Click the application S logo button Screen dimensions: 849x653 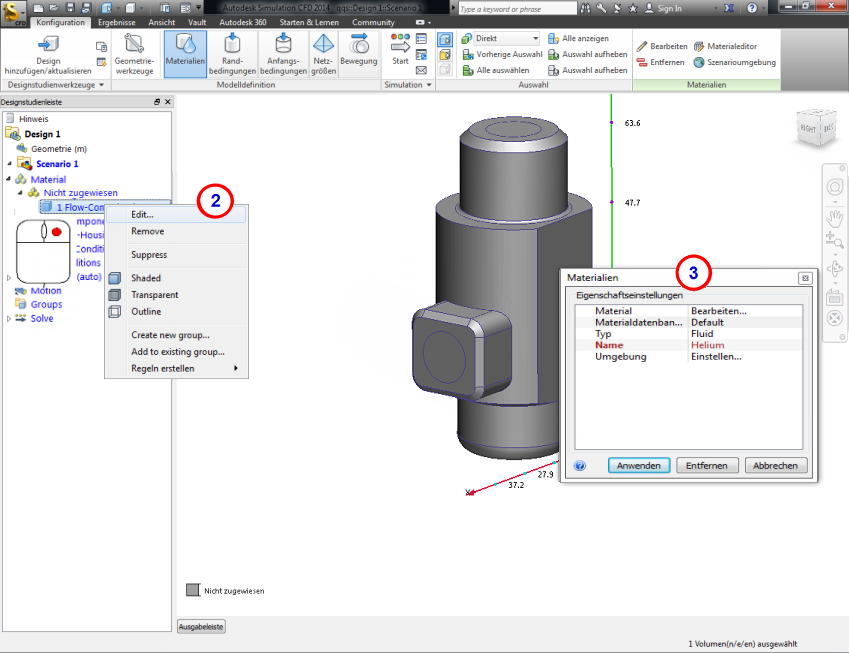tap(14, 12)
